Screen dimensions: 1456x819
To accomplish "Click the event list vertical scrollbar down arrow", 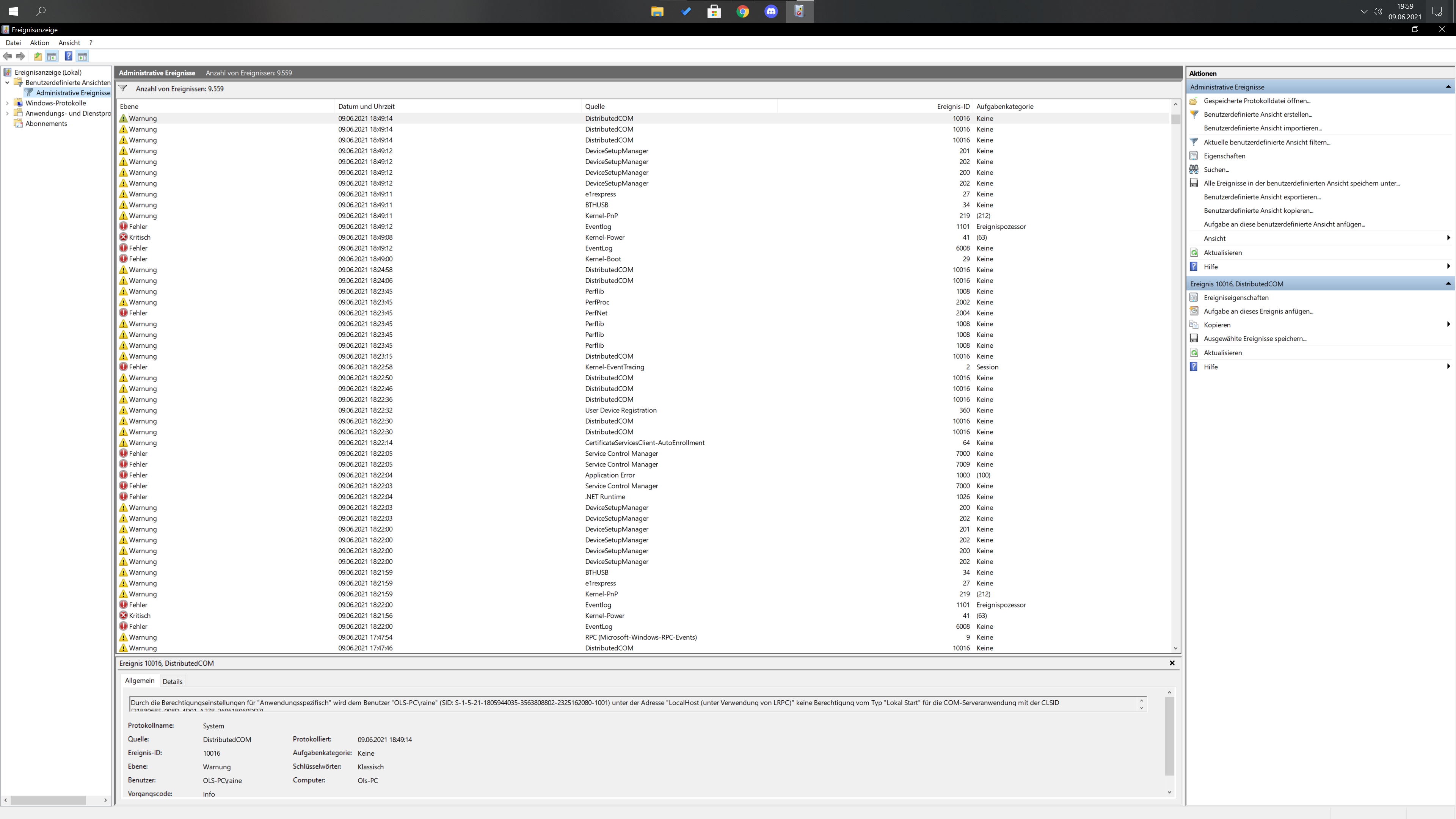I will pyautogui.click(x=1176, y=648).
